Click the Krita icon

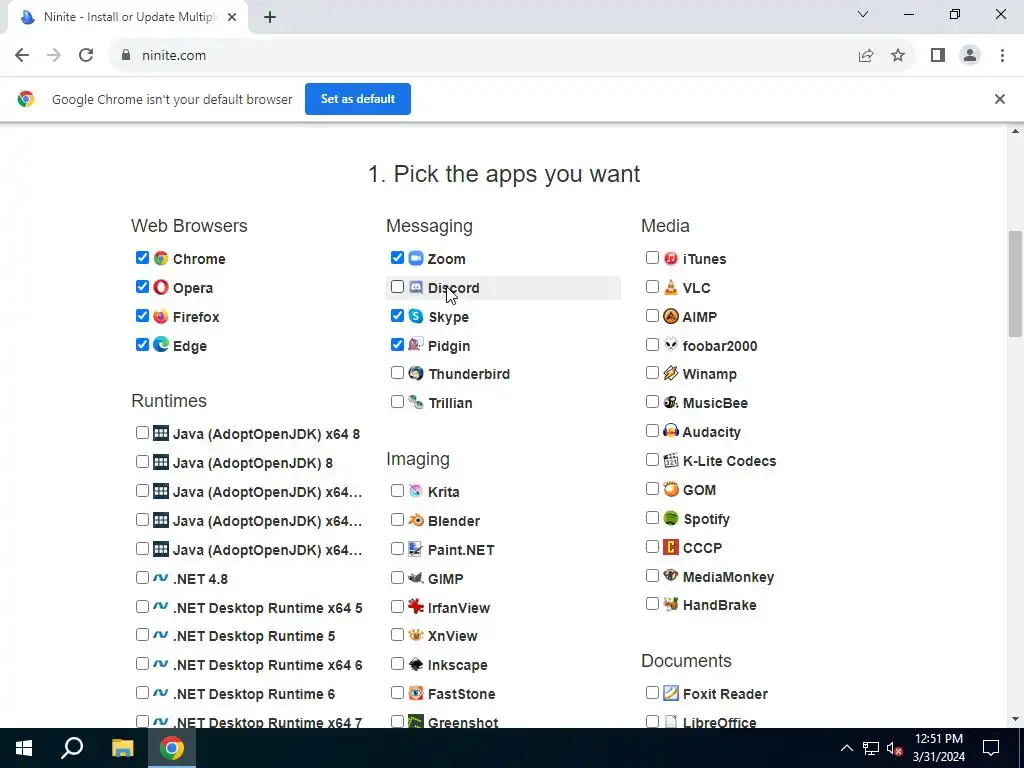click(416, 491)
